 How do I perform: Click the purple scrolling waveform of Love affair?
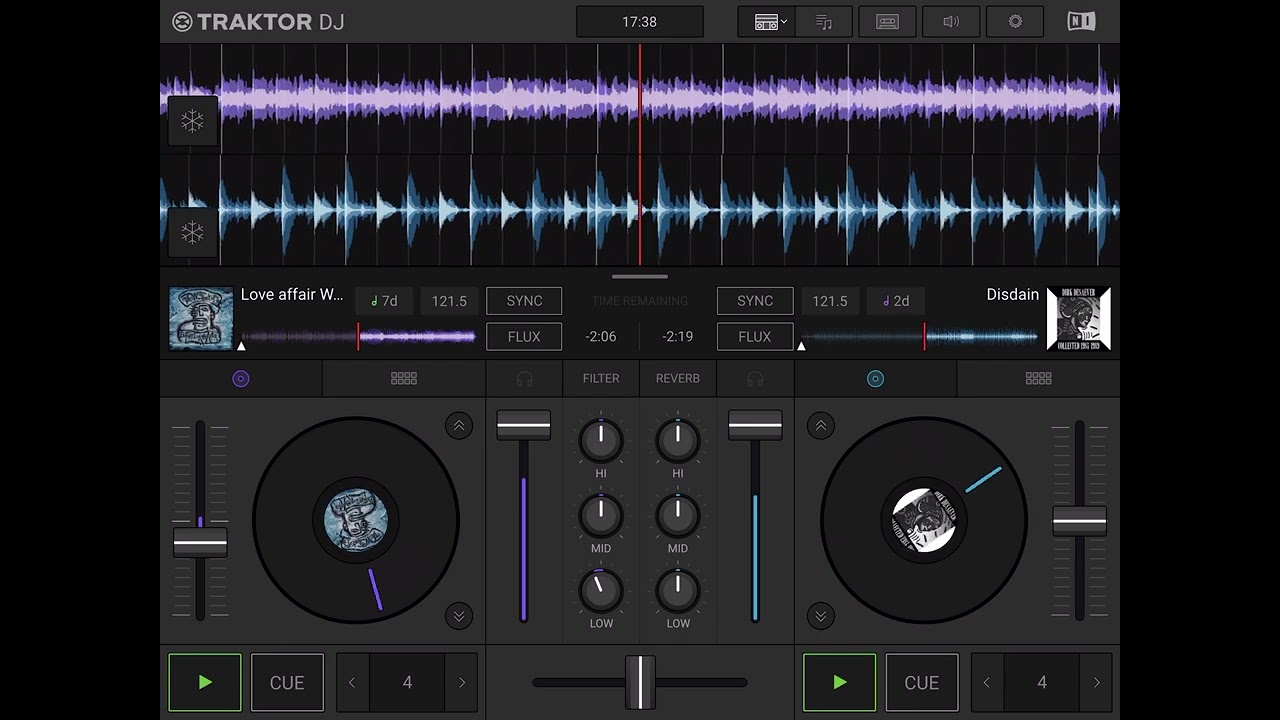coord(640,99)
